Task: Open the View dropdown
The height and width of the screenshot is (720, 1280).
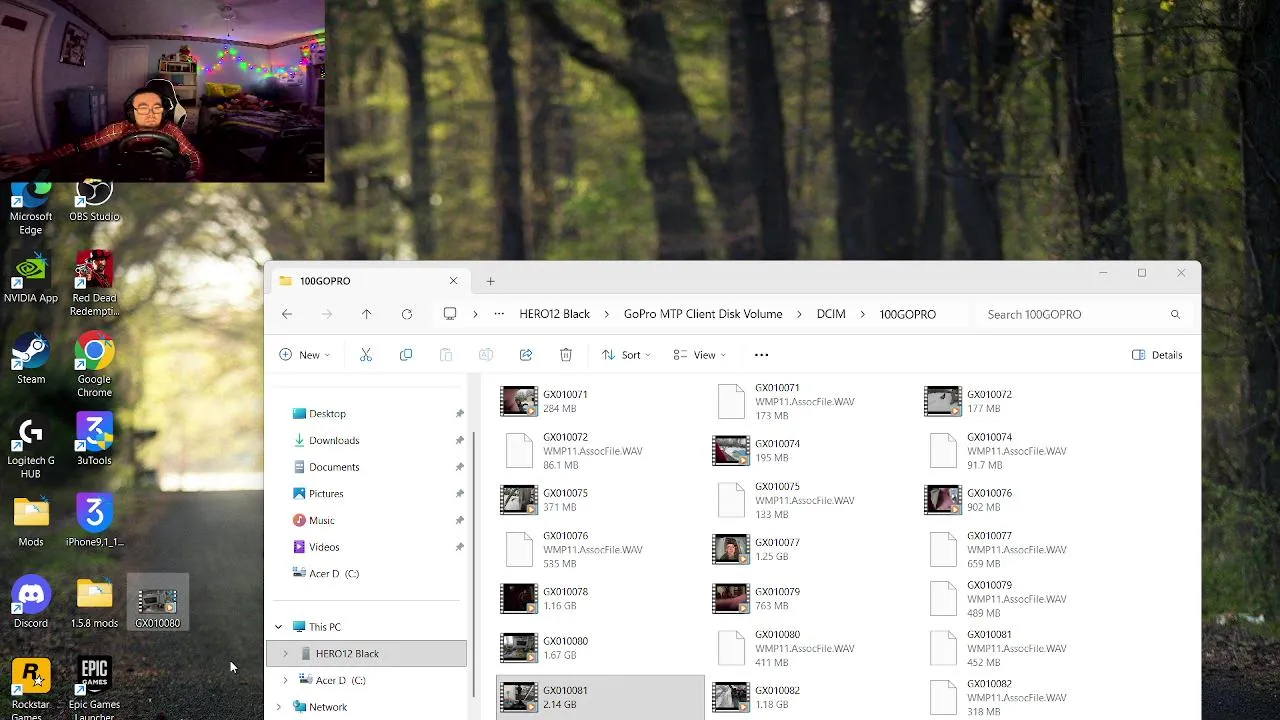Action: [699, 355]
